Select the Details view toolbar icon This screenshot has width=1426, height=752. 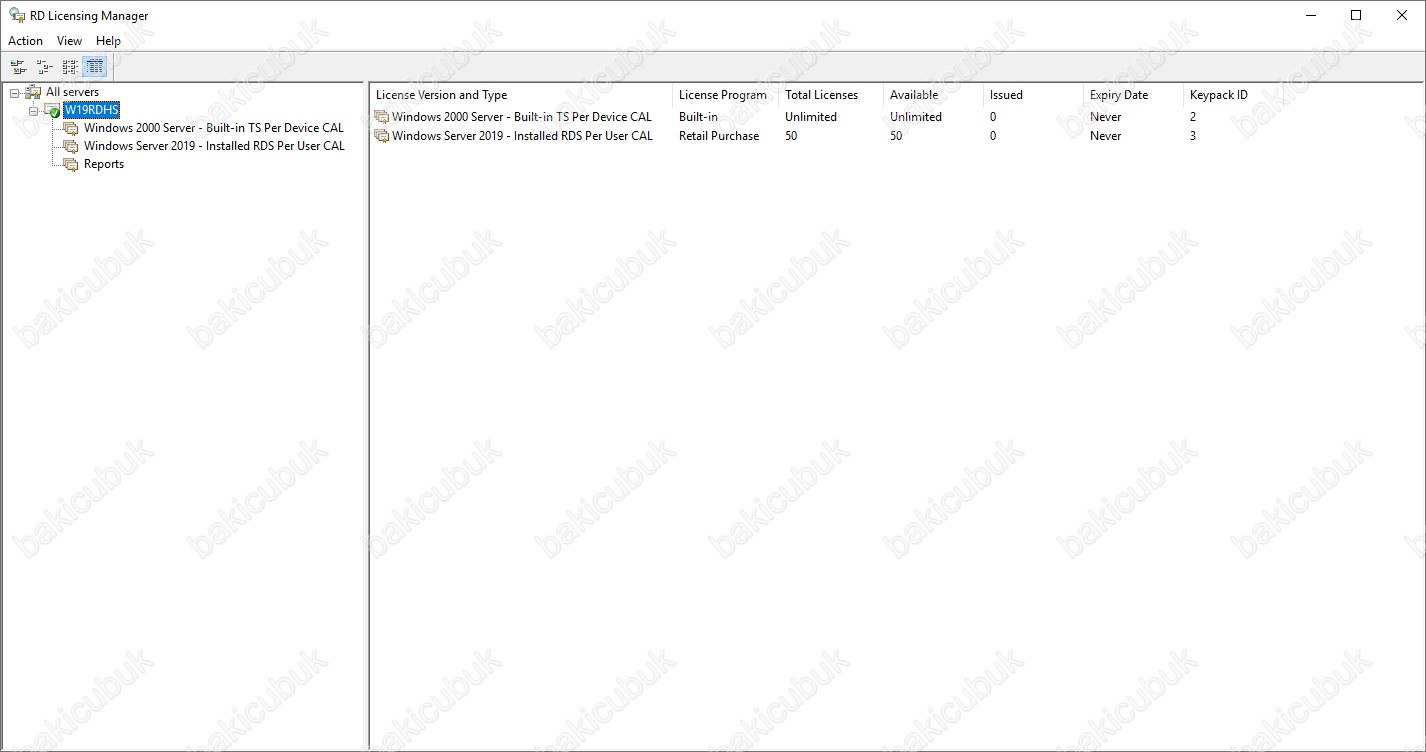(95, 67)
